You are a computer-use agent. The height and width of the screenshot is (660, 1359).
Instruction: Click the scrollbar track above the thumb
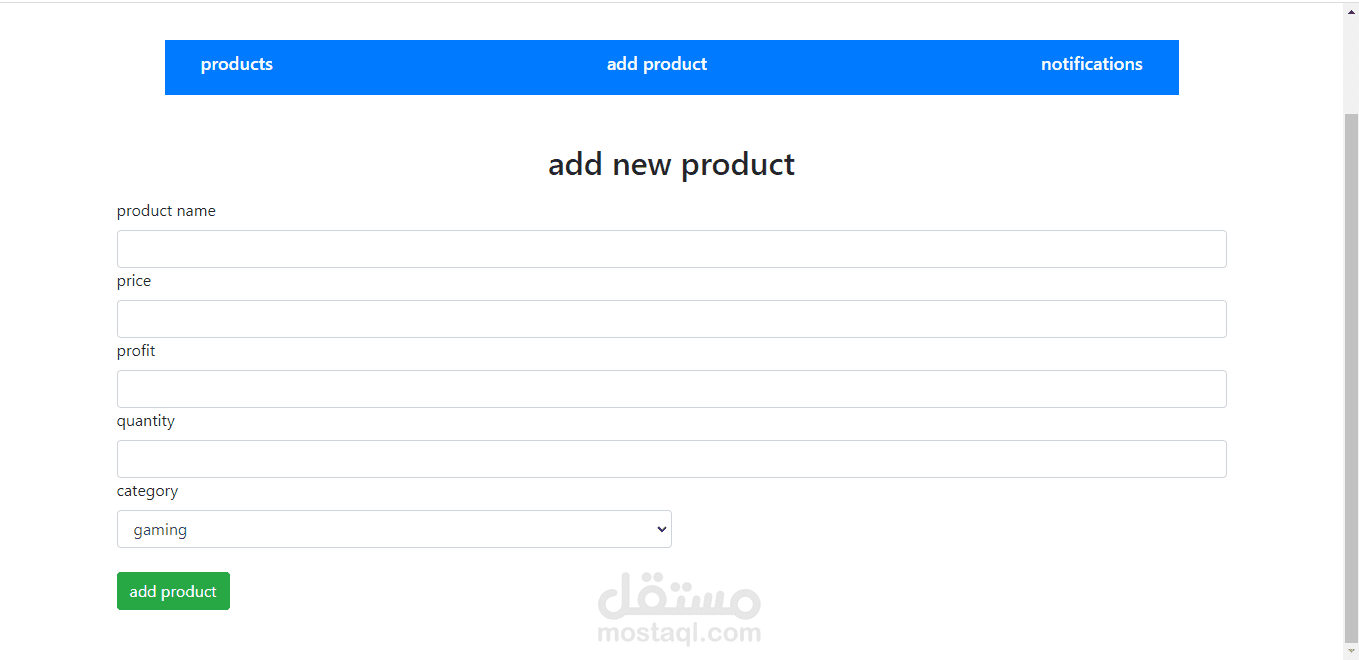1351,60
